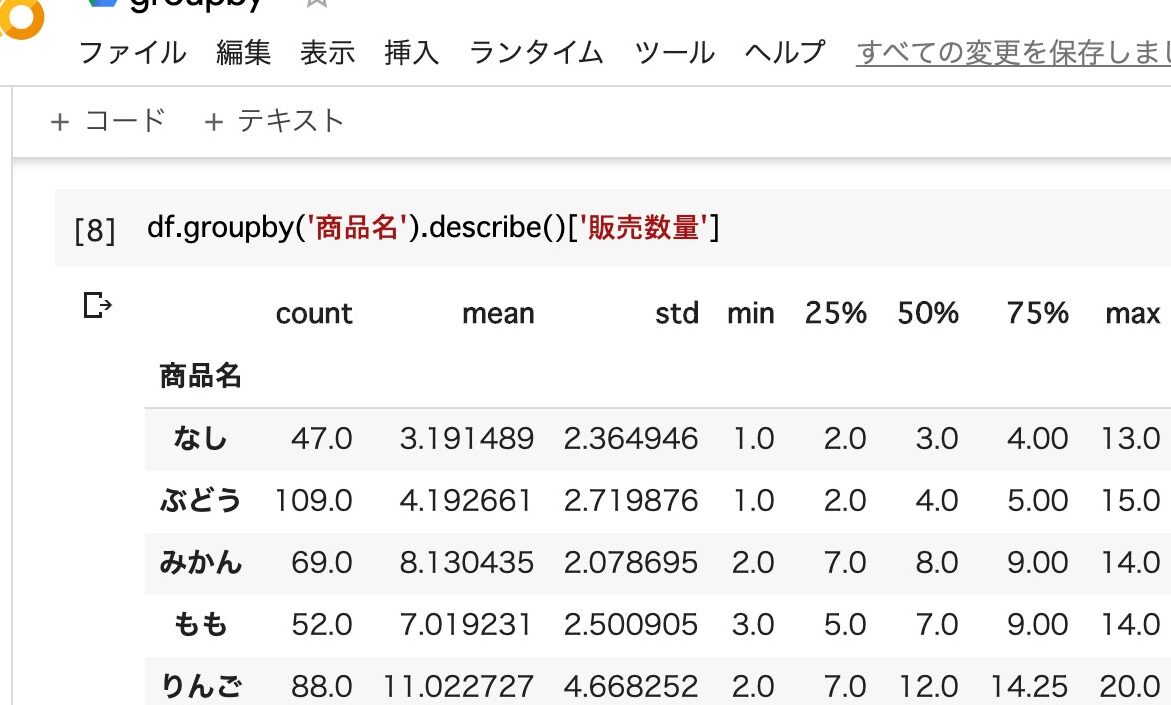The image size is (1171, 705).
Task: Add a new text cell with + テキスト
Action: pyautogui.click(x=275, y=120)
